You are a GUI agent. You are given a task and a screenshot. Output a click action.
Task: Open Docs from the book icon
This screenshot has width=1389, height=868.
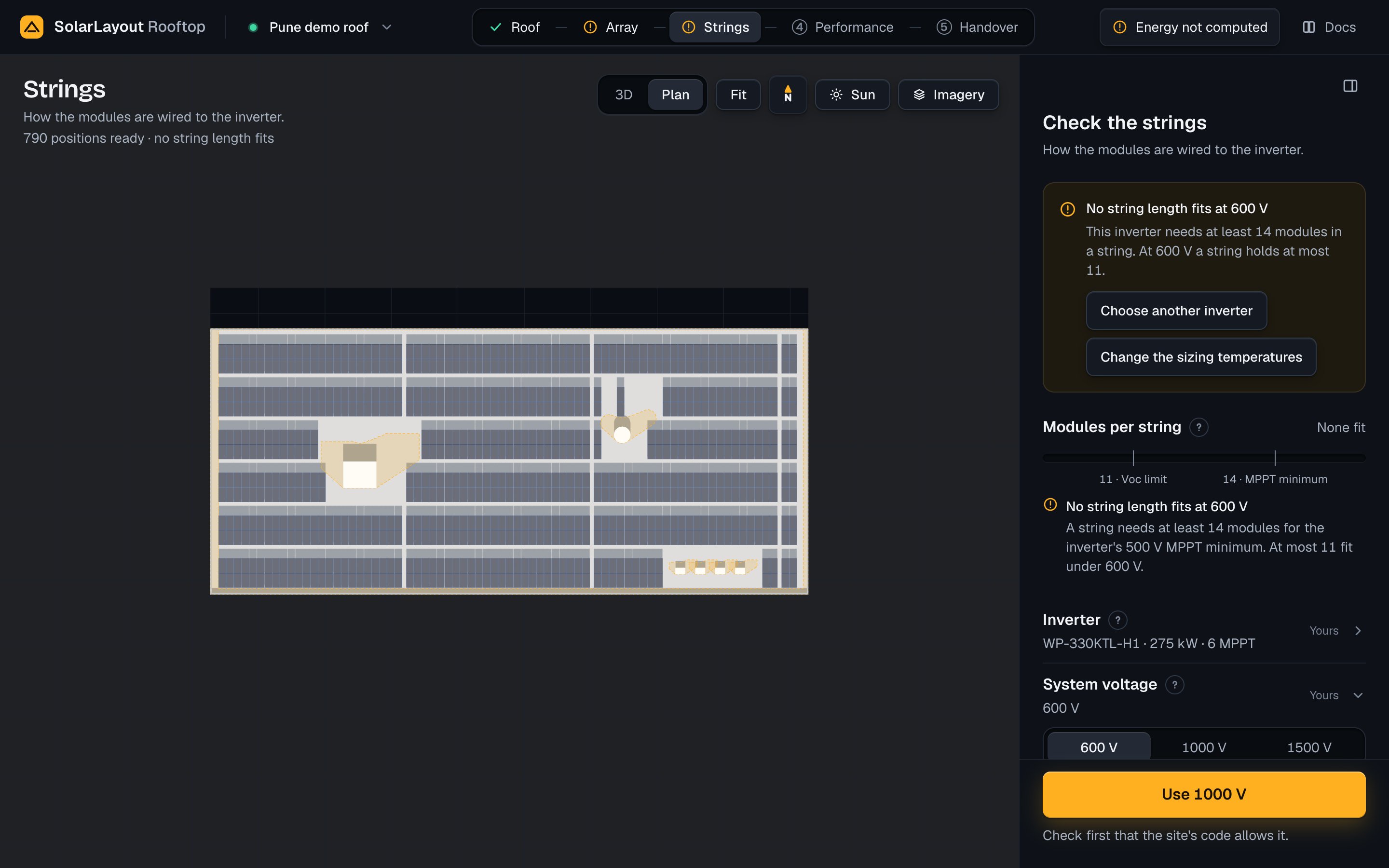point(1308,27)
